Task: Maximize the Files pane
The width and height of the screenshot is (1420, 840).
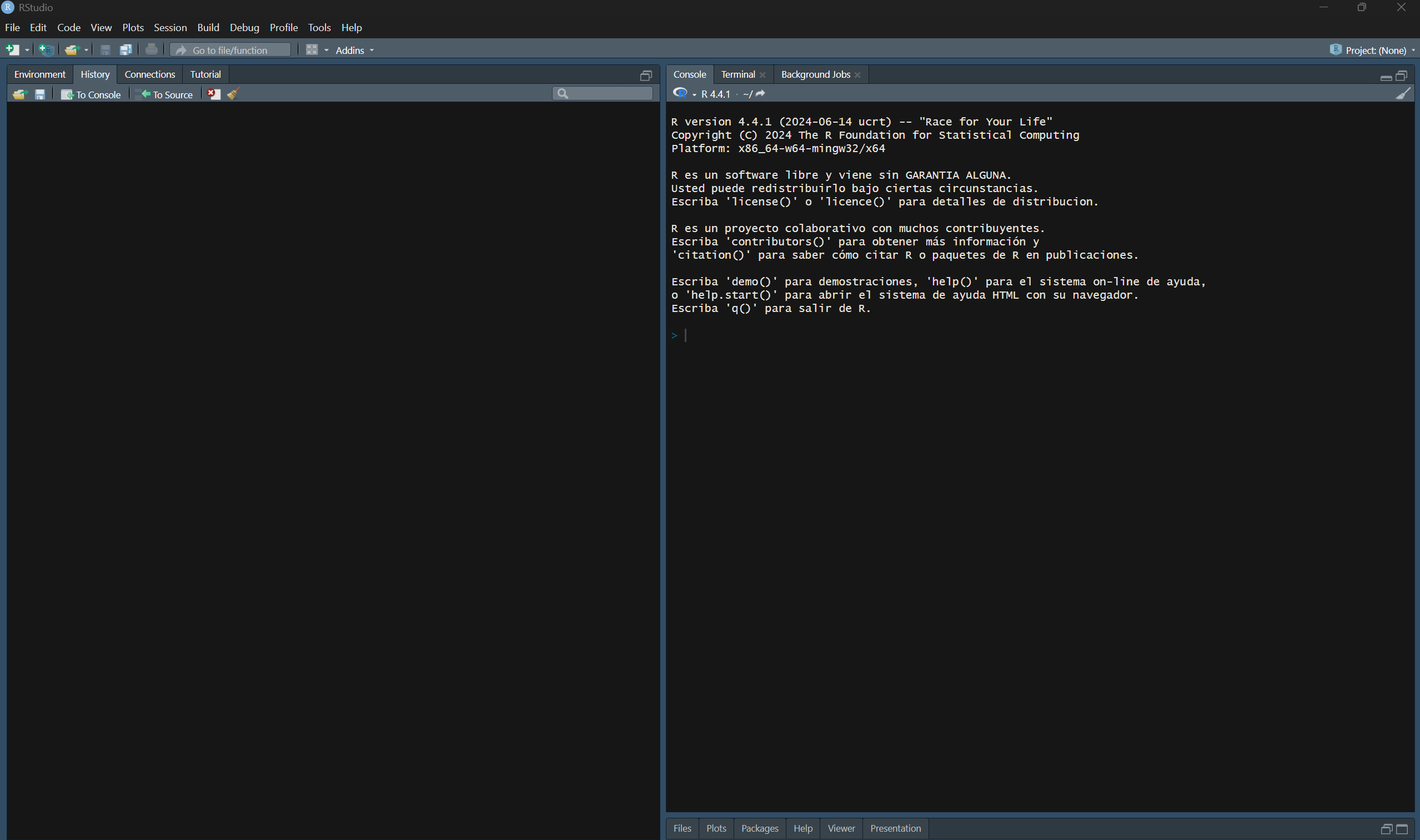Action: 1402,829
